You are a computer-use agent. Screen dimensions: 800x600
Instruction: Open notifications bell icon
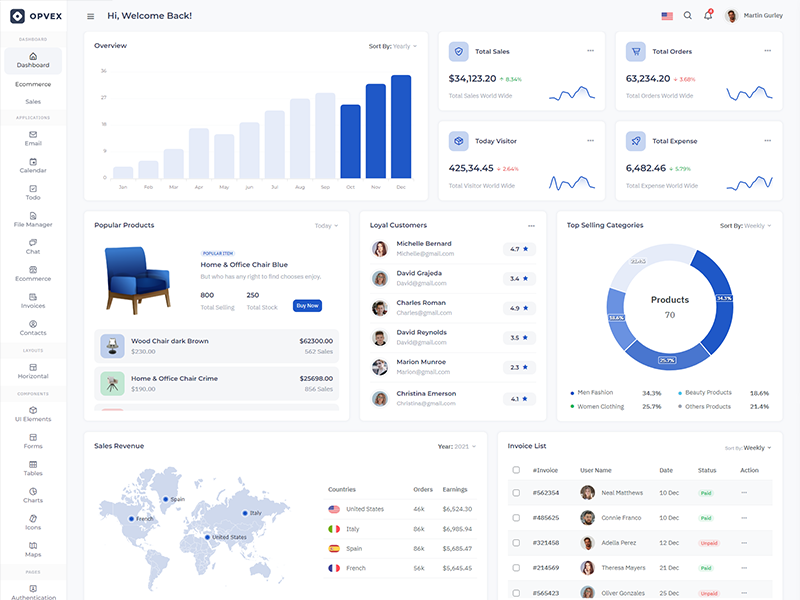(708, 16)
